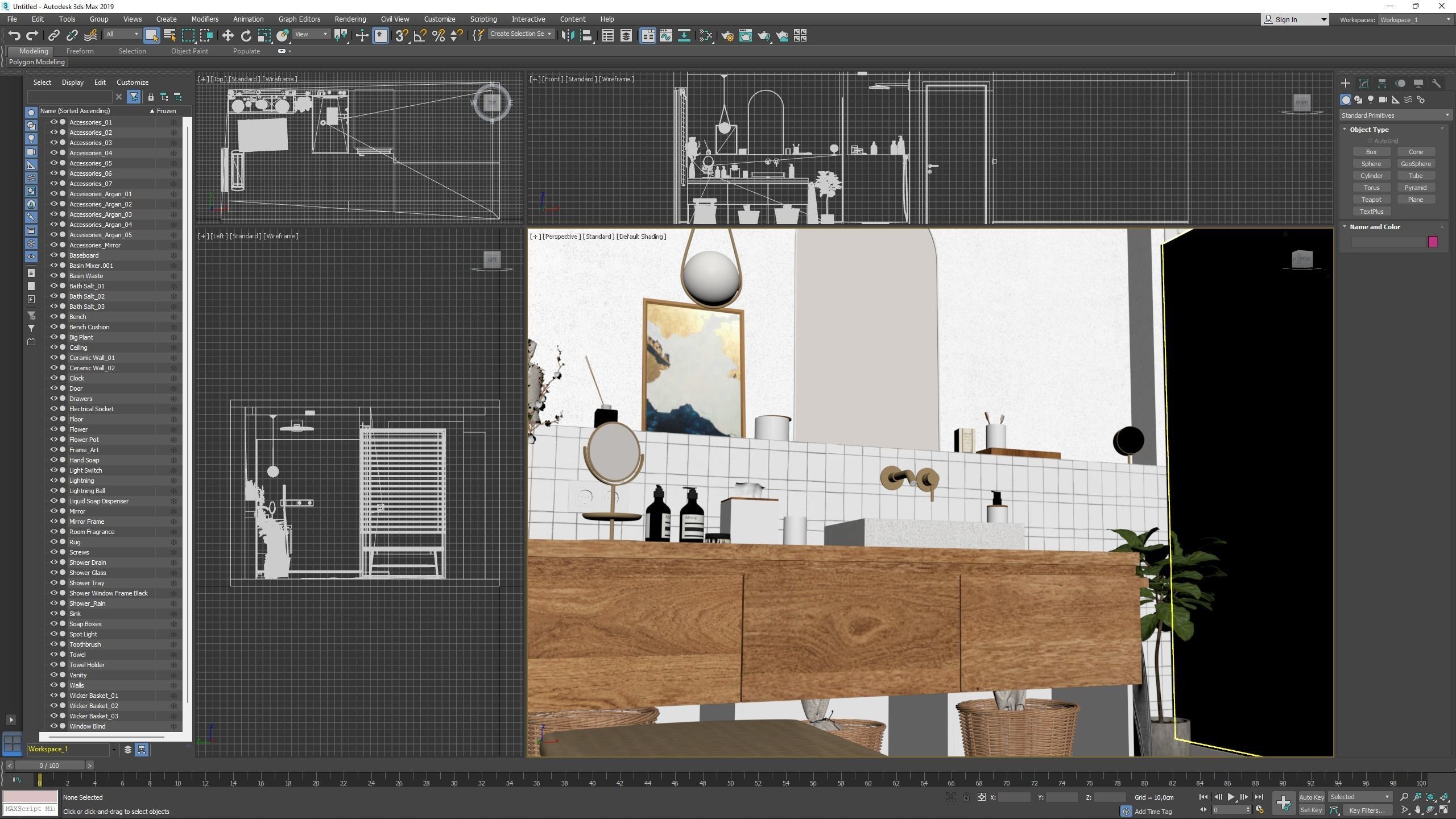Image resolution: width=1456 pixels, height=819 pixels.
Task: Click the Redo arrow in the main toolbar
Action: tap(32, 36)
